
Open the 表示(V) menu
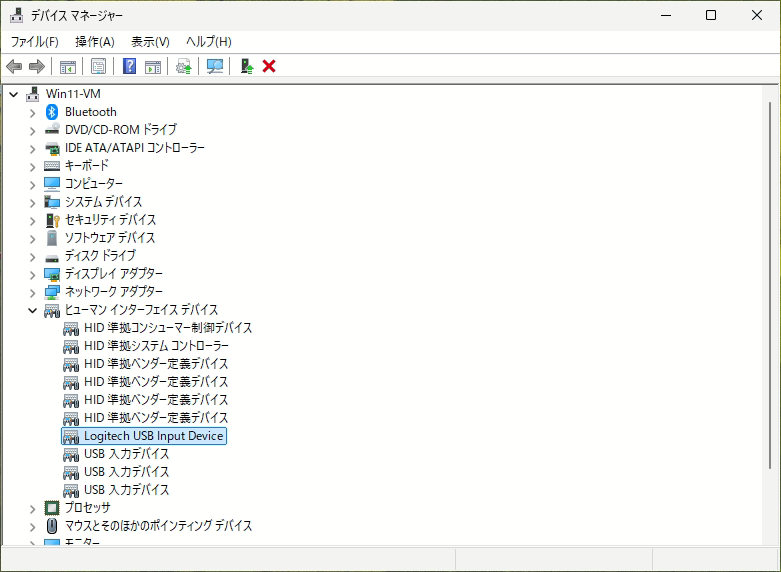pos(150,42)
